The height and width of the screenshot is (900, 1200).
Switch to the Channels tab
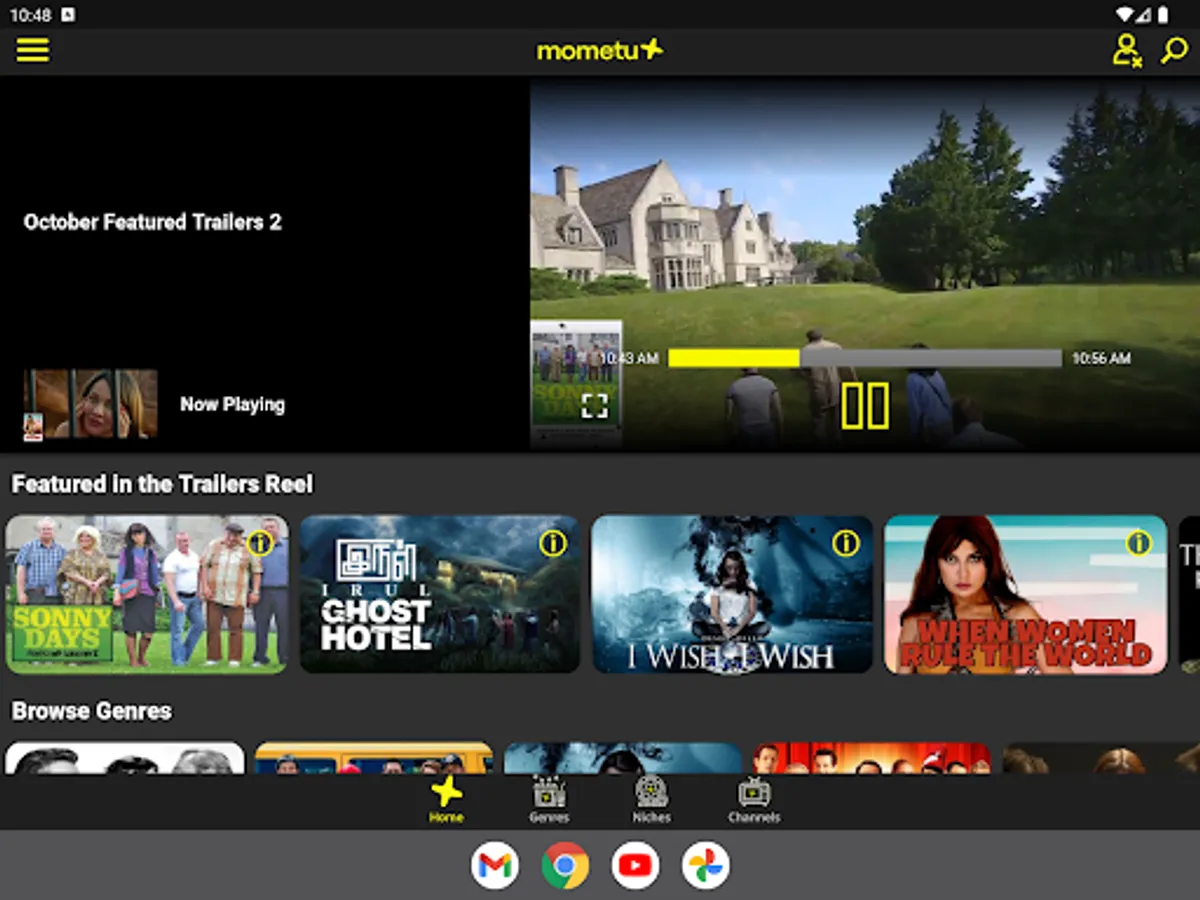tap(754, 800)
